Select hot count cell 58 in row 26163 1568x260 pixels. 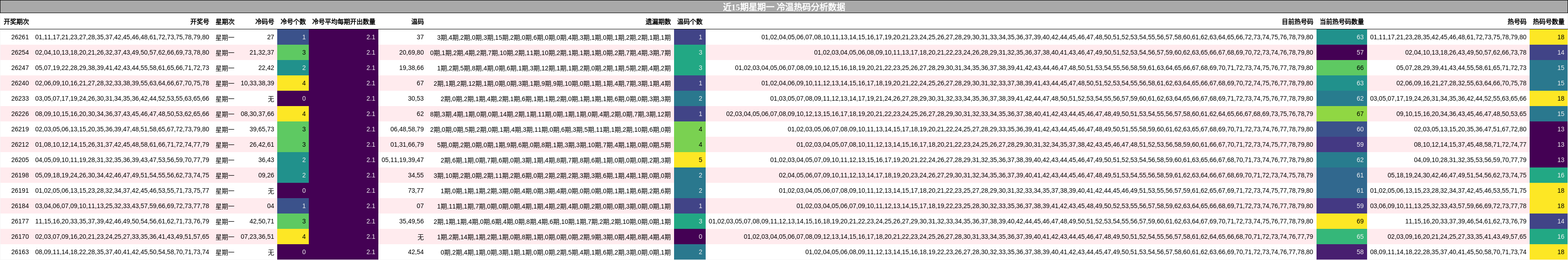[1341, 252]
